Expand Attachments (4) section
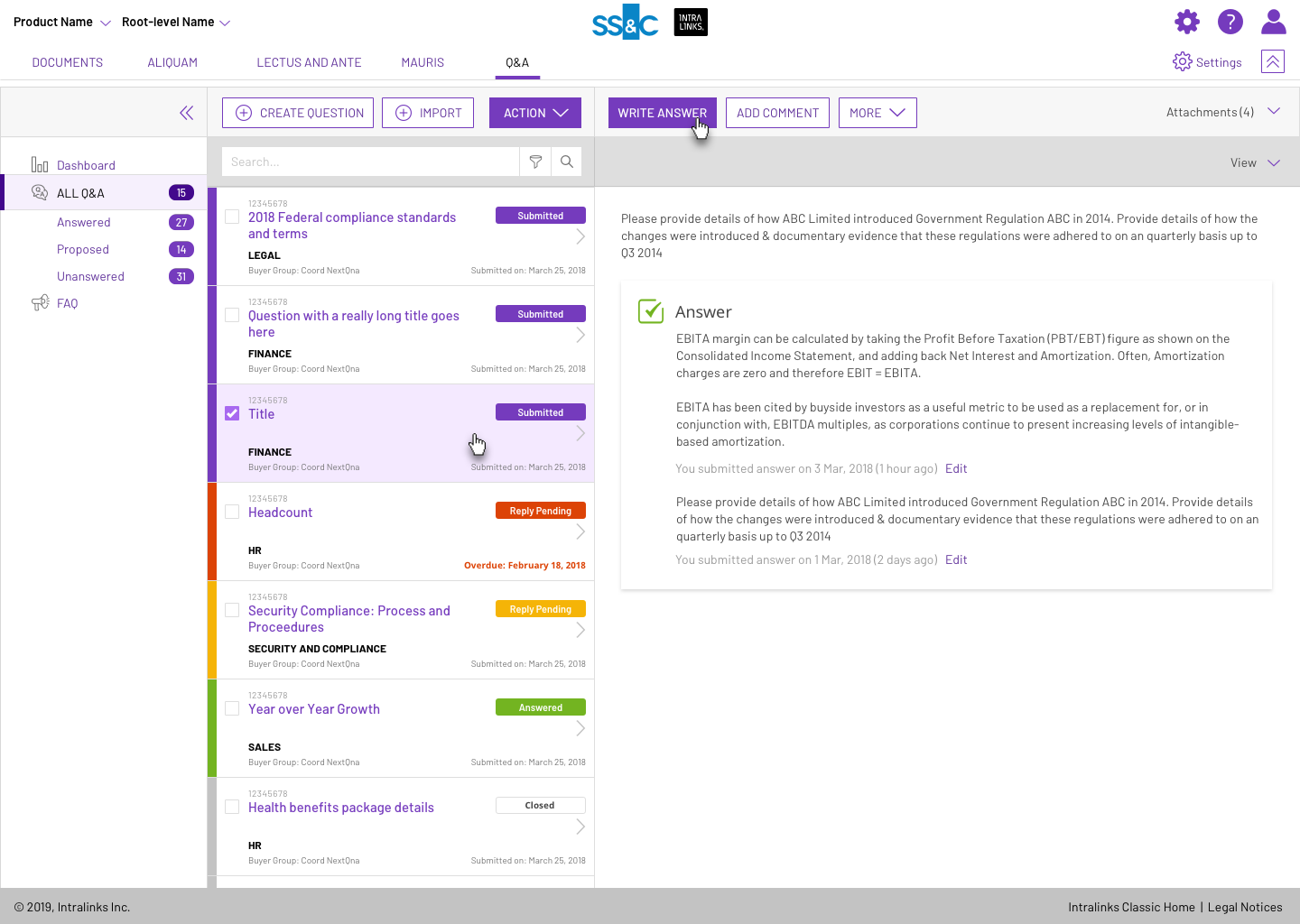This screenshot has width=1300, height=924. click(1223, 112)
